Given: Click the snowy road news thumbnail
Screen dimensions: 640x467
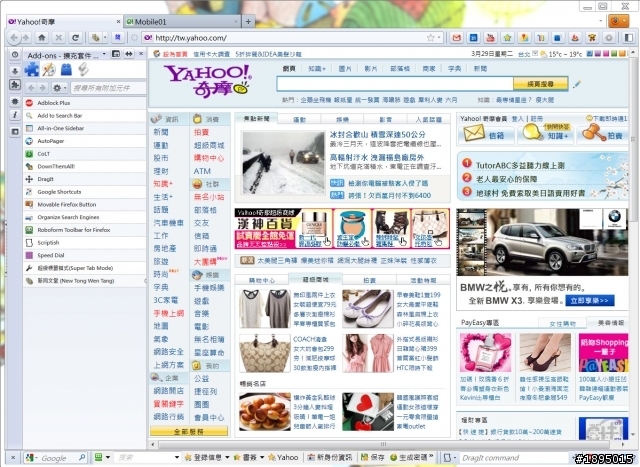Looking at the screenshot, I should 283,162.
